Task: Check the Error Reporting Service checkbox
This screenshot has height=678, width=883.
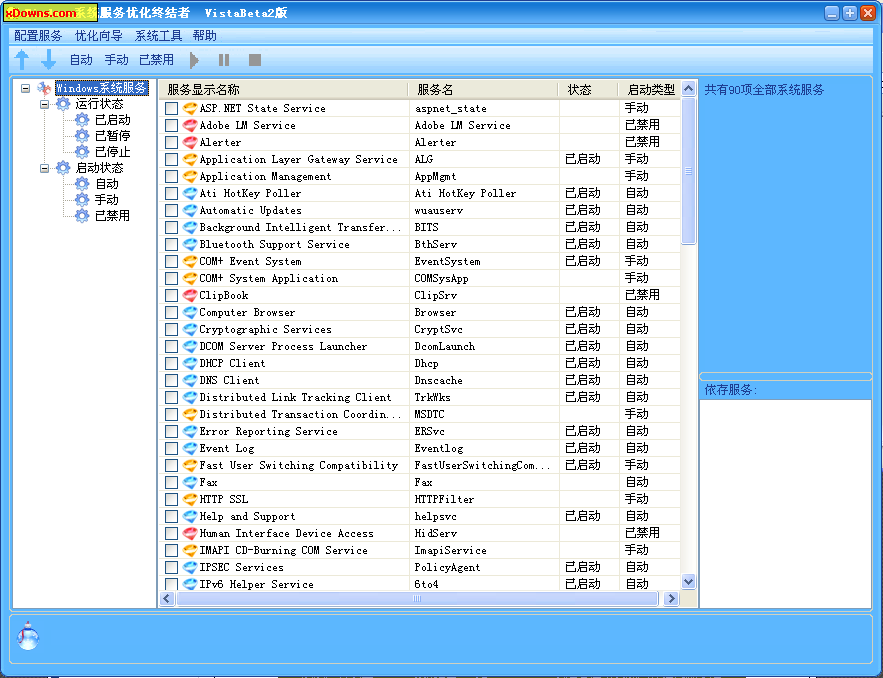Action: (171, 431)
